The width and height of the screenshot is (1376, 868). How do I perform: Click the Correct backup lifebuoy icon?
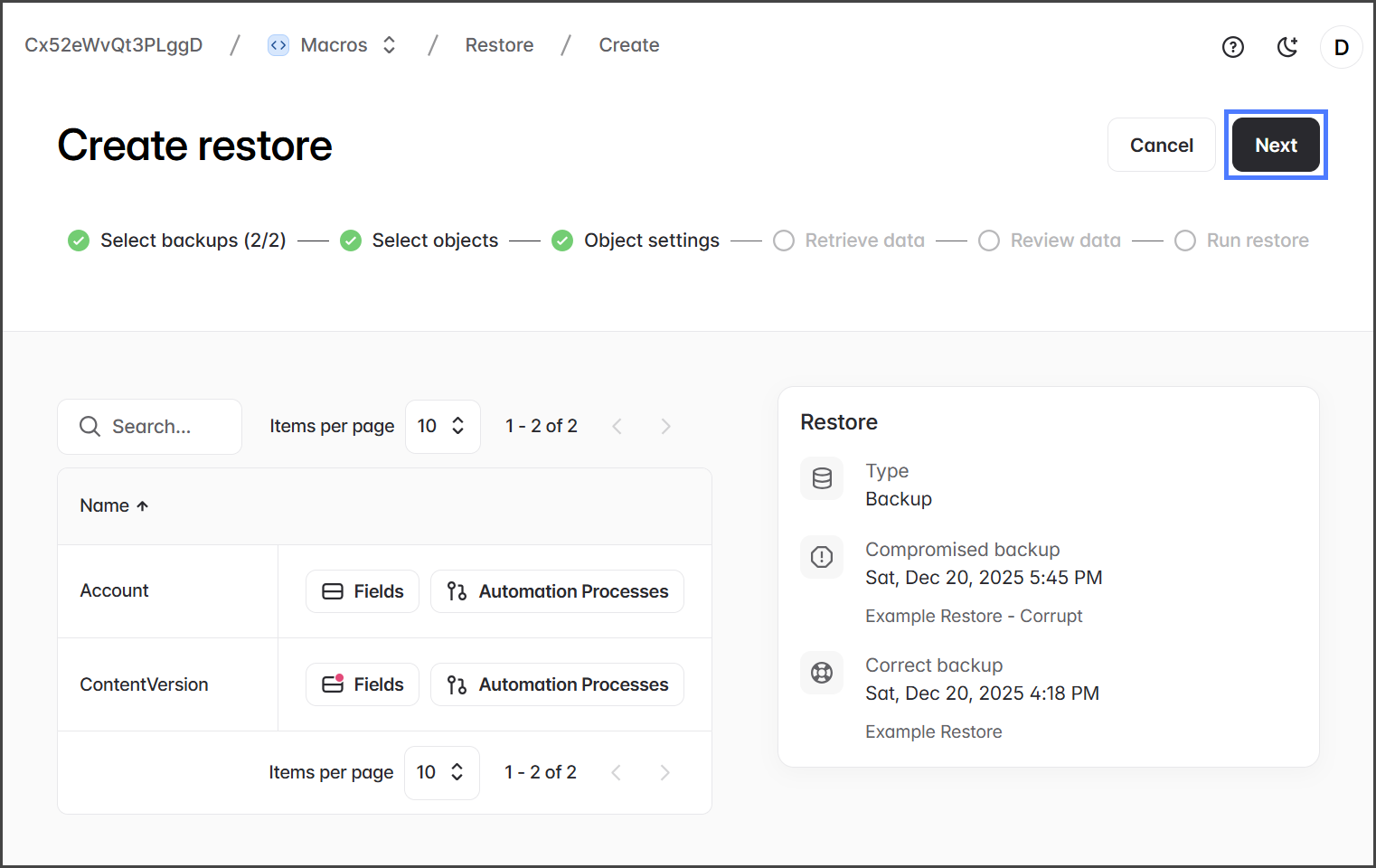822,673
